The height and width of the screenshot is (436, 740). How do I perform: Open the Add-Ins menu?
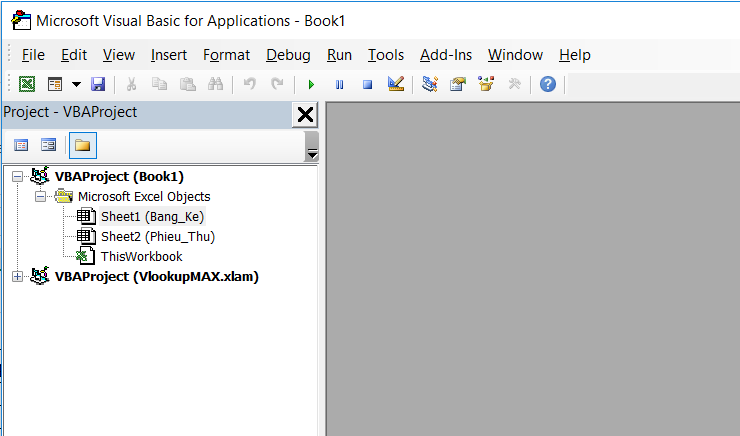click(x=446, y=55)
